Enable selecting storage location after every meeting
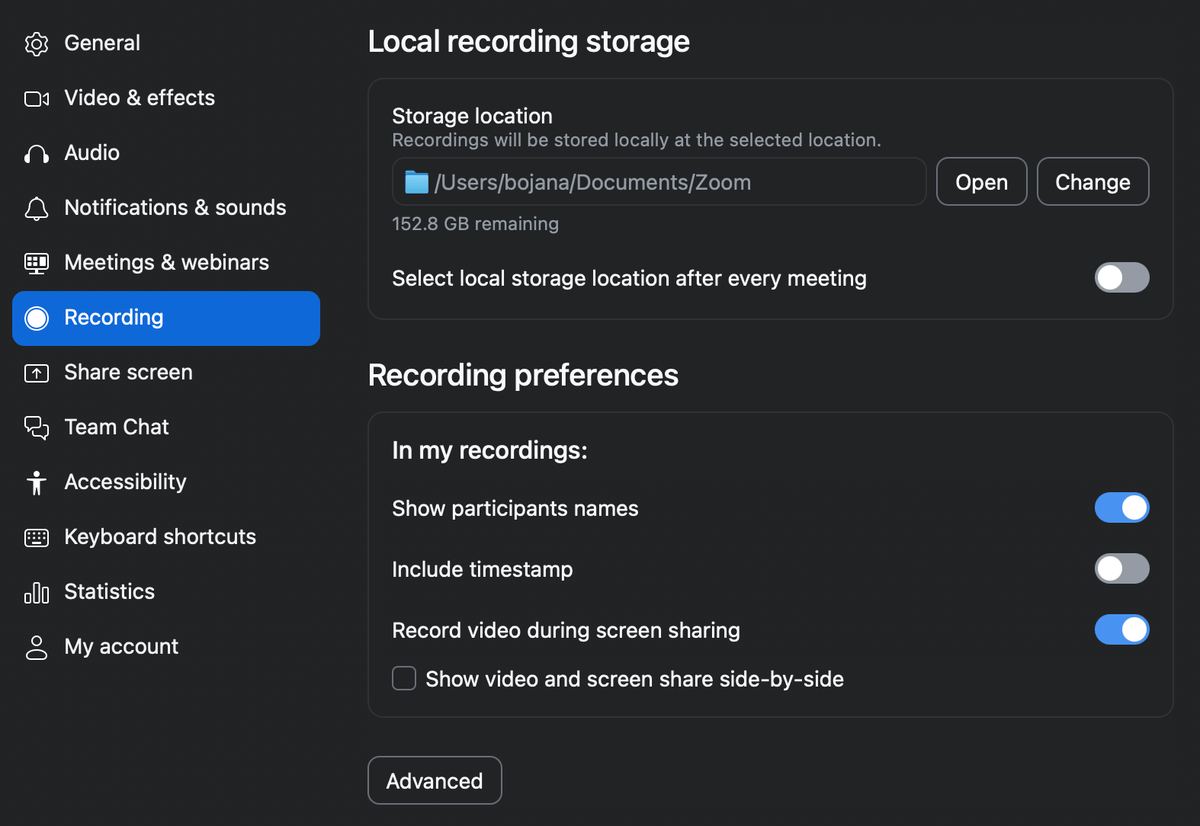This screenshot has width=1200, height=826. coord(1122,277)
